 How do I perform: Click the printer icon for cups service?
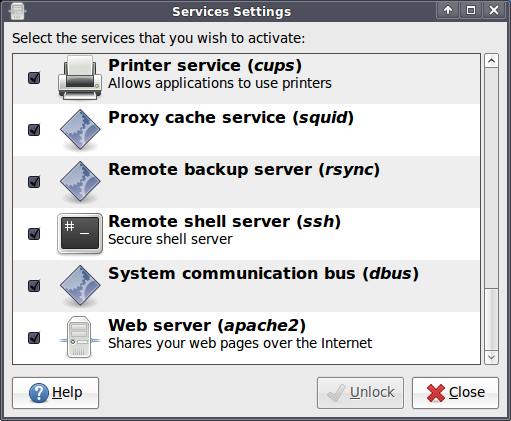(x=80, y=78)
